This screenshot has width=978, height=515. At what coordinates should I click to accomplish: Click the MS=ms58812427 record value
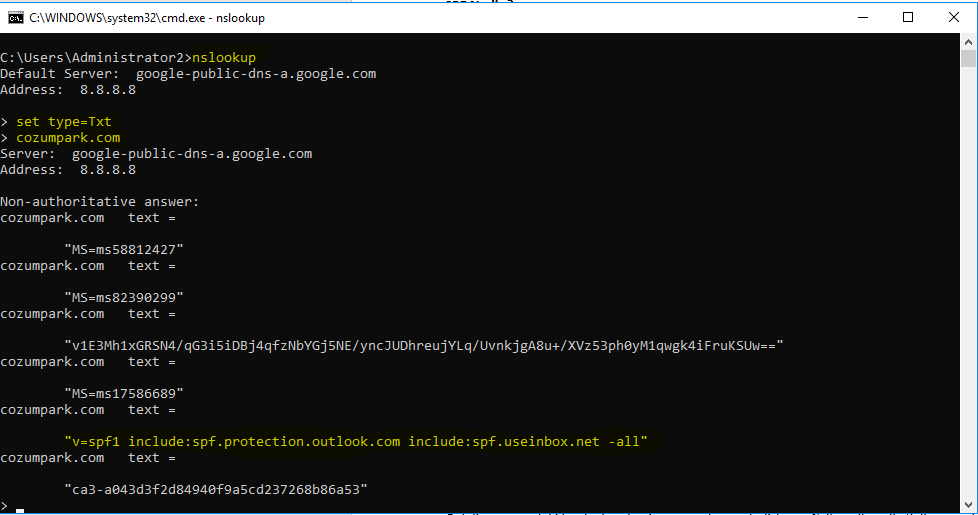[124, 249]
